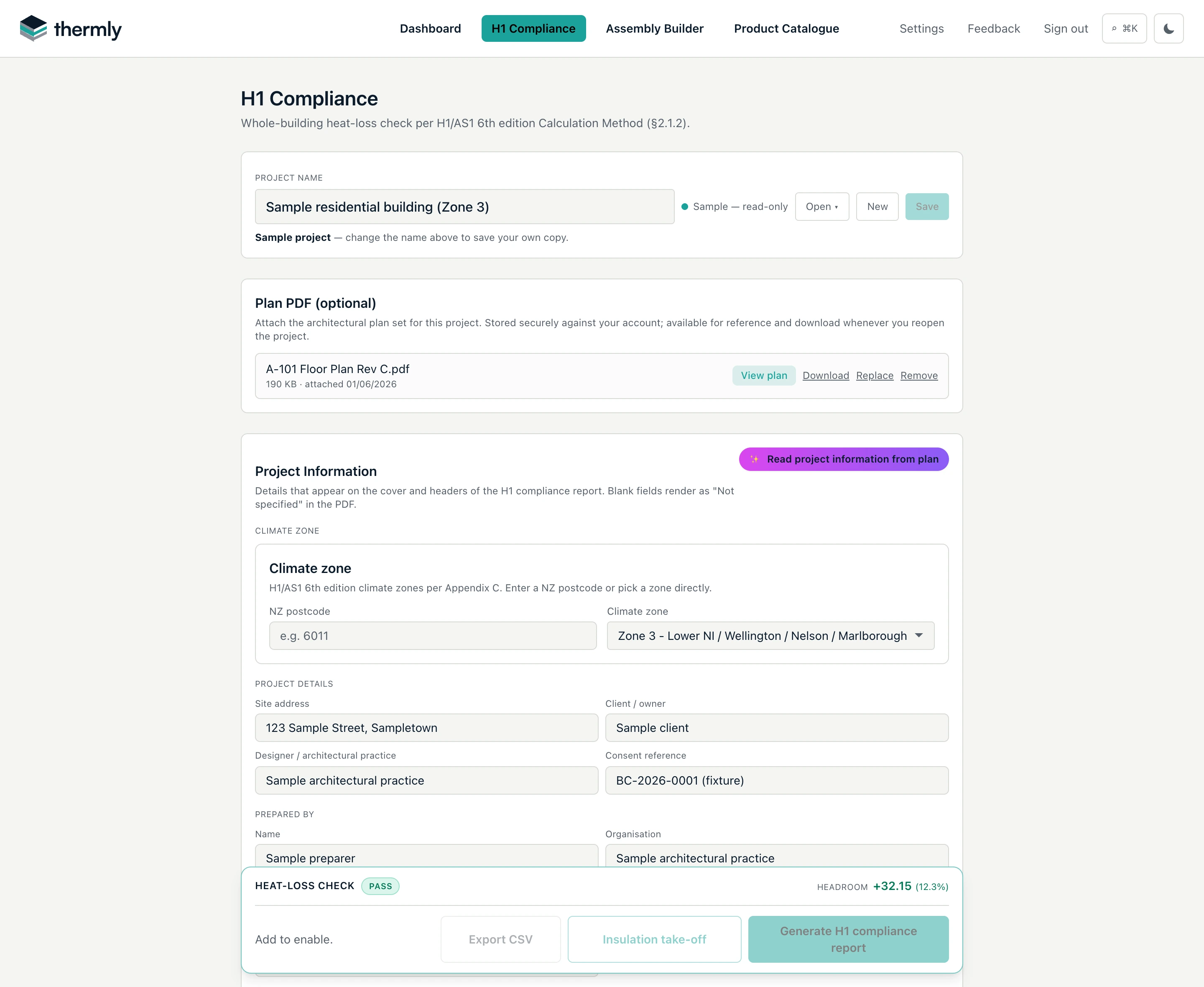Viewport: 1204px width, 987px height.
Task: Click the Replace link for the plan
Action: 875,375
